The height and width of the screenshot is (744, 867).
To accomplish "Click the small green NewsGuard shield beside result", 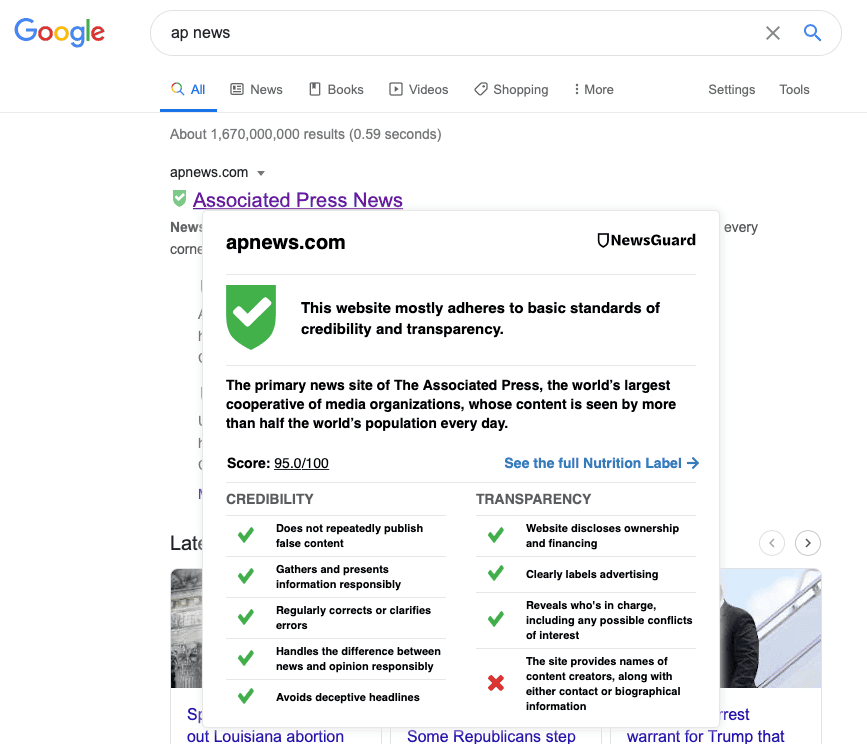I will click(x=179, y=199).
